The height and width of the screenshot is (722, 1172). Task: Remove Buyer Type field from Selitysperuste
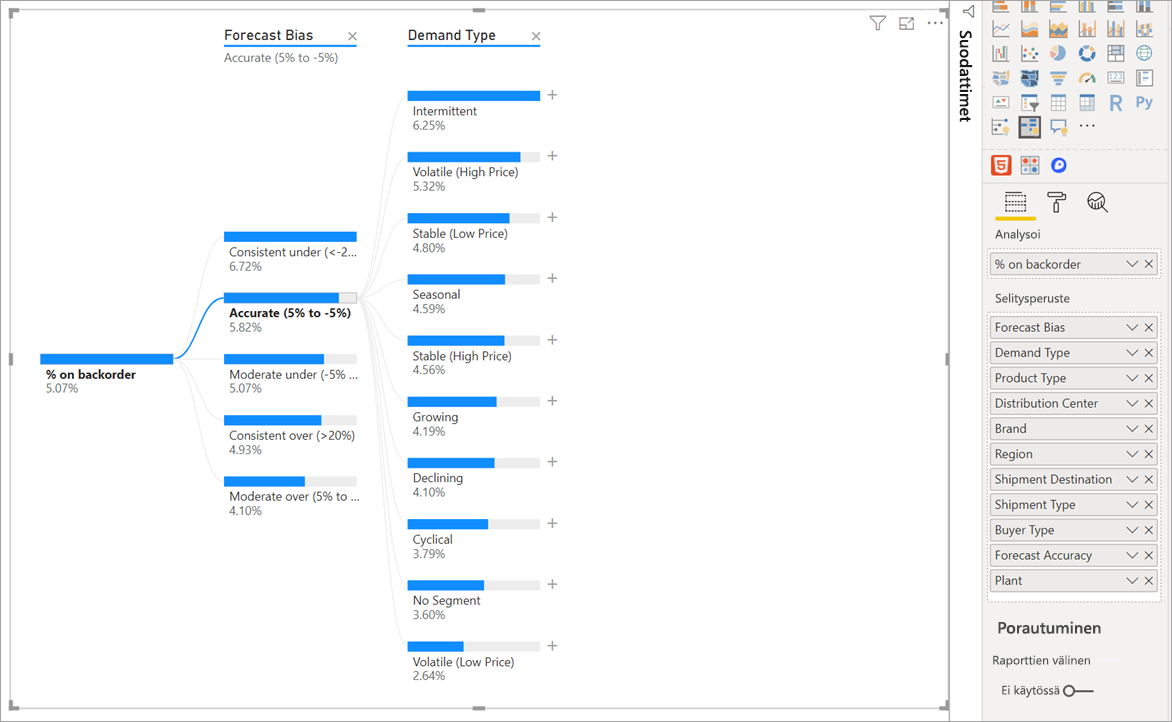(1149, 530)
